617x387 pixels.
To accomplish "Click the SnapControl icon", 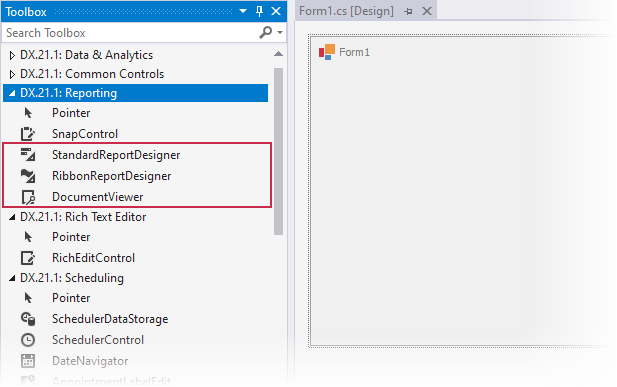I will (x=28, y=134).
